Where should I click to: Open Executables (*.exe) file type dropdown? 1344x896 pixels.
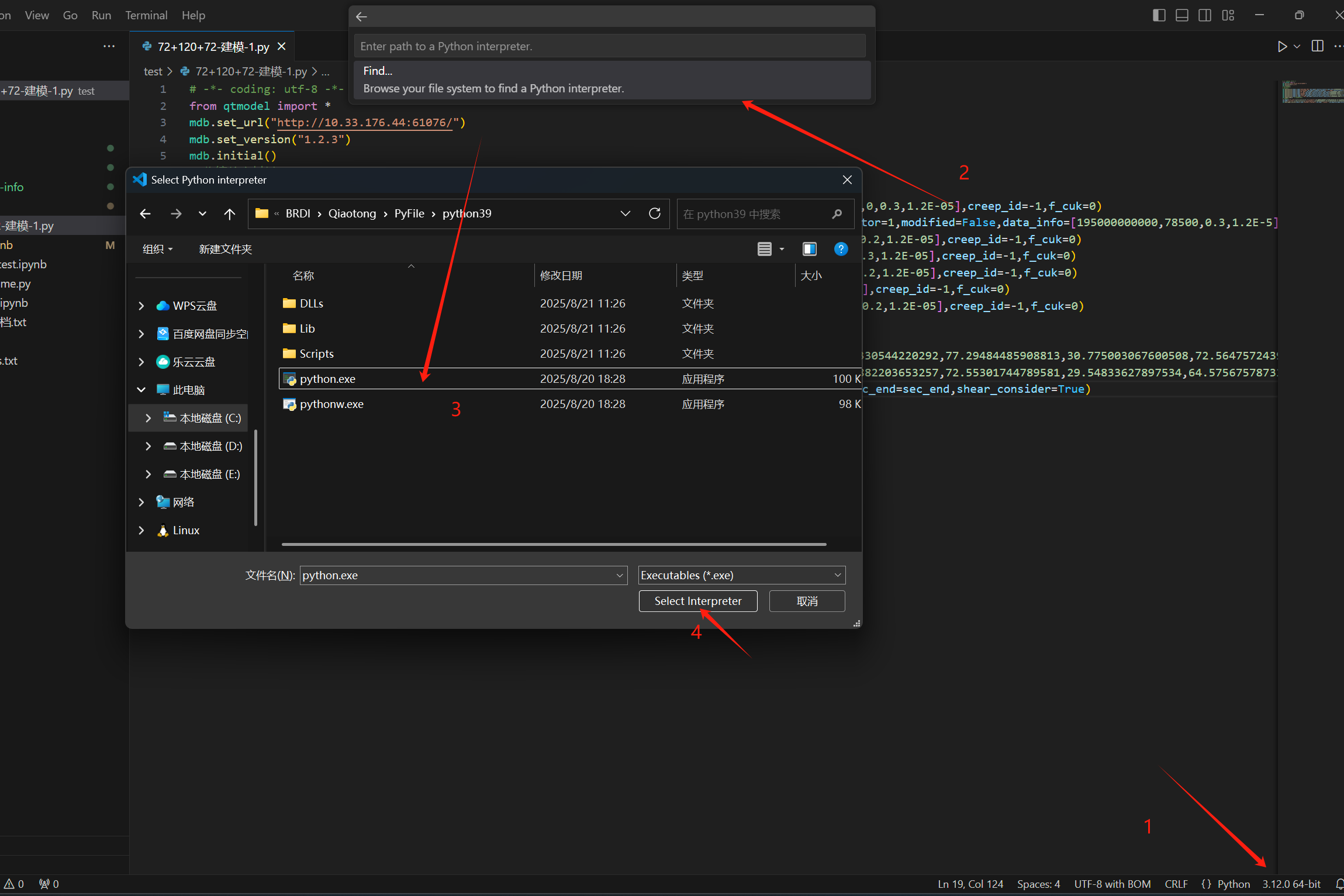coord(741,575)
